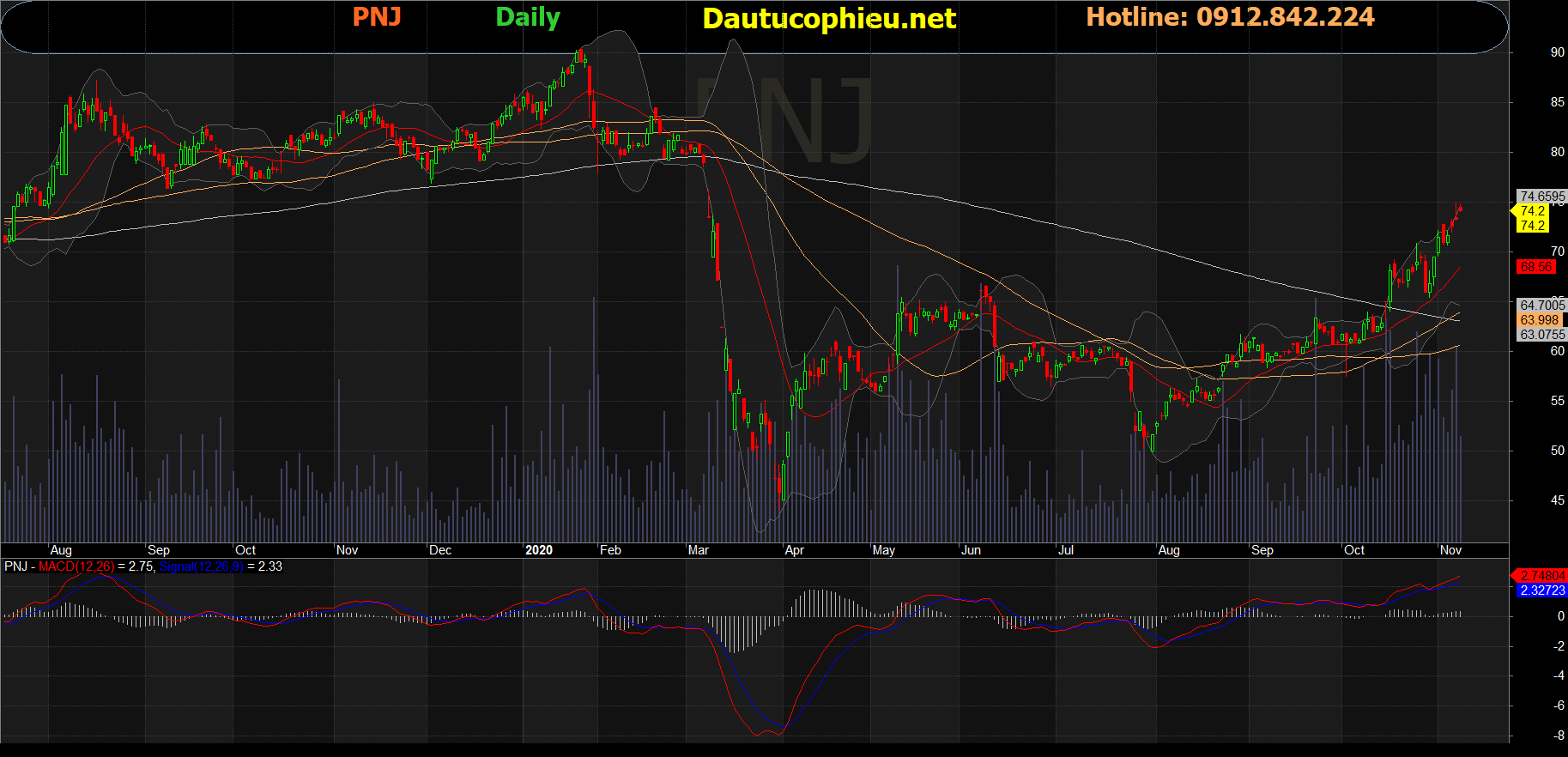
Task: Click the bold 2020 year label
Action: click(539, 550)
